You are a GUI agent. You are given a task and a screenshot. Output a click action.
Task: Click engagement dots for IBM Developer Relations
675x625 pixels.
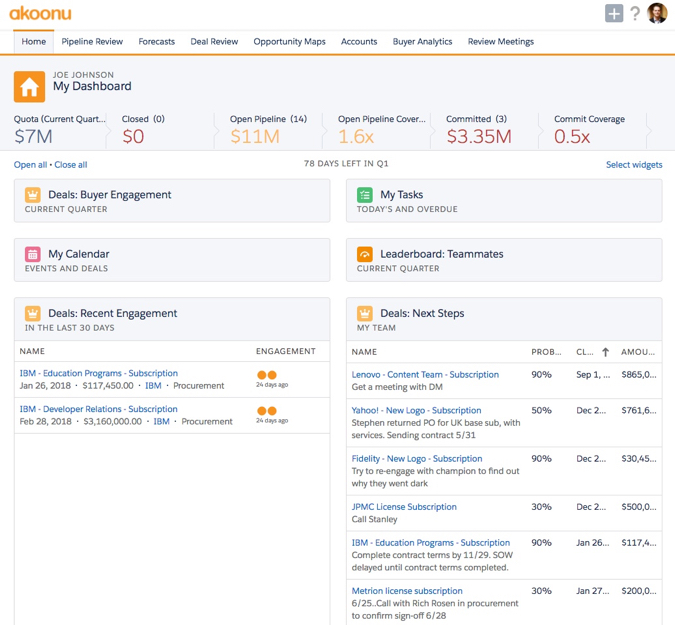[x=267, y=411]
